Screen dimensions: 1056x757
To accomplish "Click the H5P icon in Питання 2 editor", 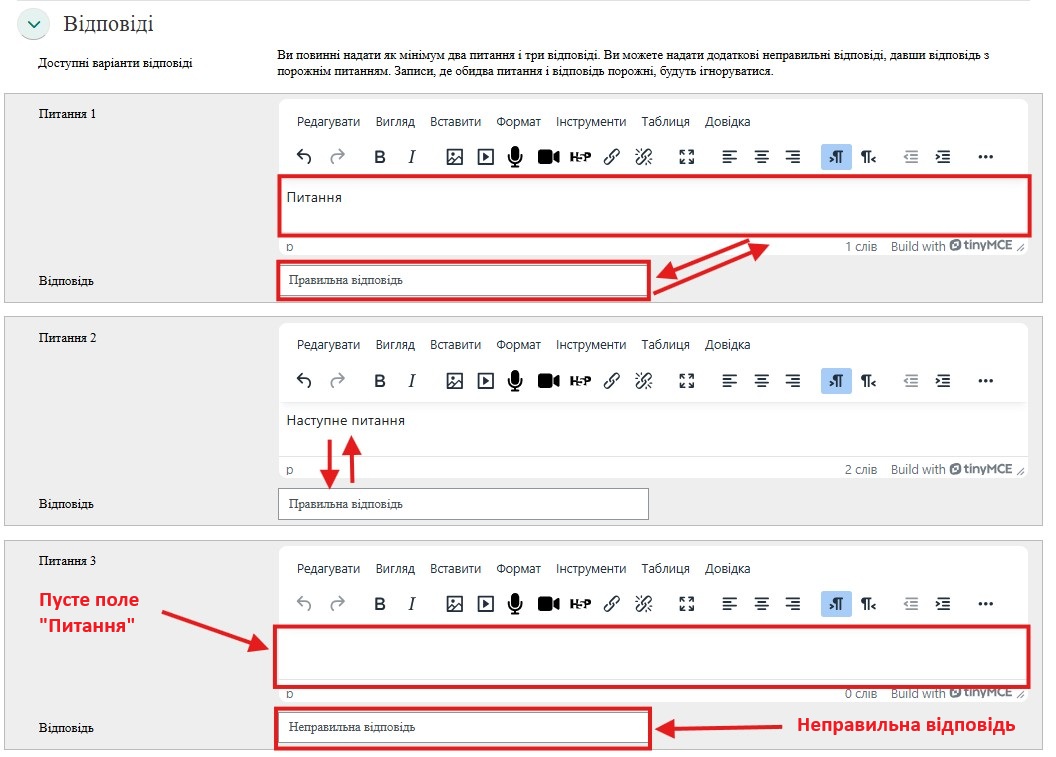I will click(580, 381).
